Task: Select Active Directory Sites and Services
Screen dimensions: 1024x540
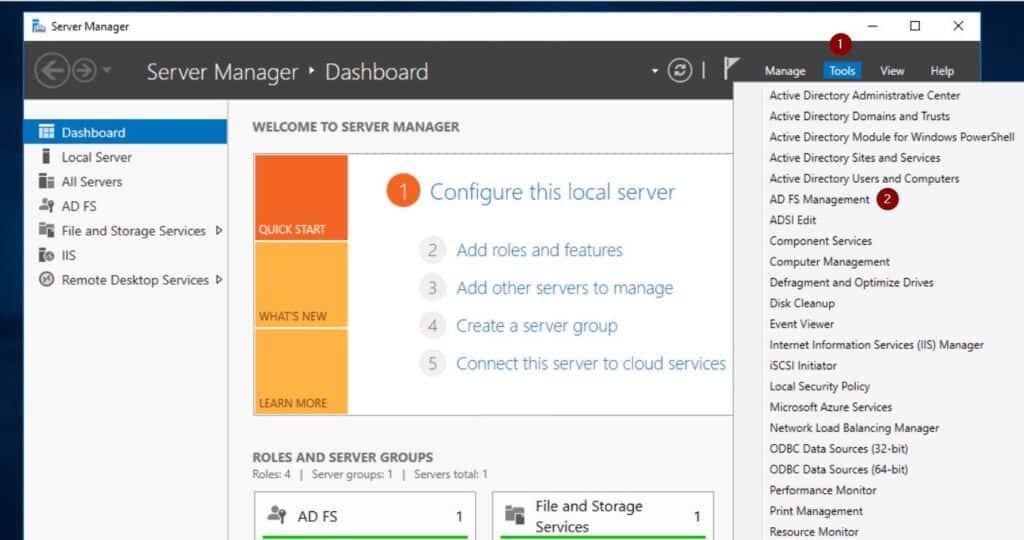Action: 855,158
